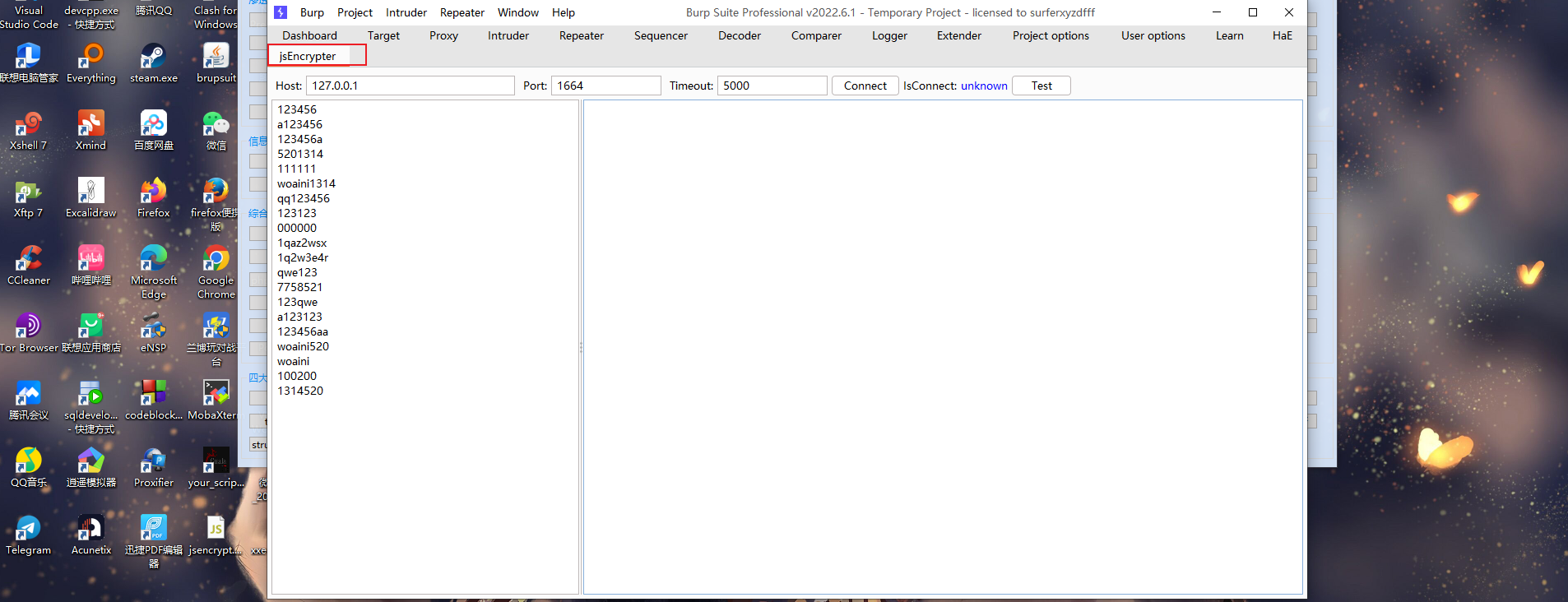Open the Help menu
The height and width of the screenshot is (602, 1568).
click(564, 12)
